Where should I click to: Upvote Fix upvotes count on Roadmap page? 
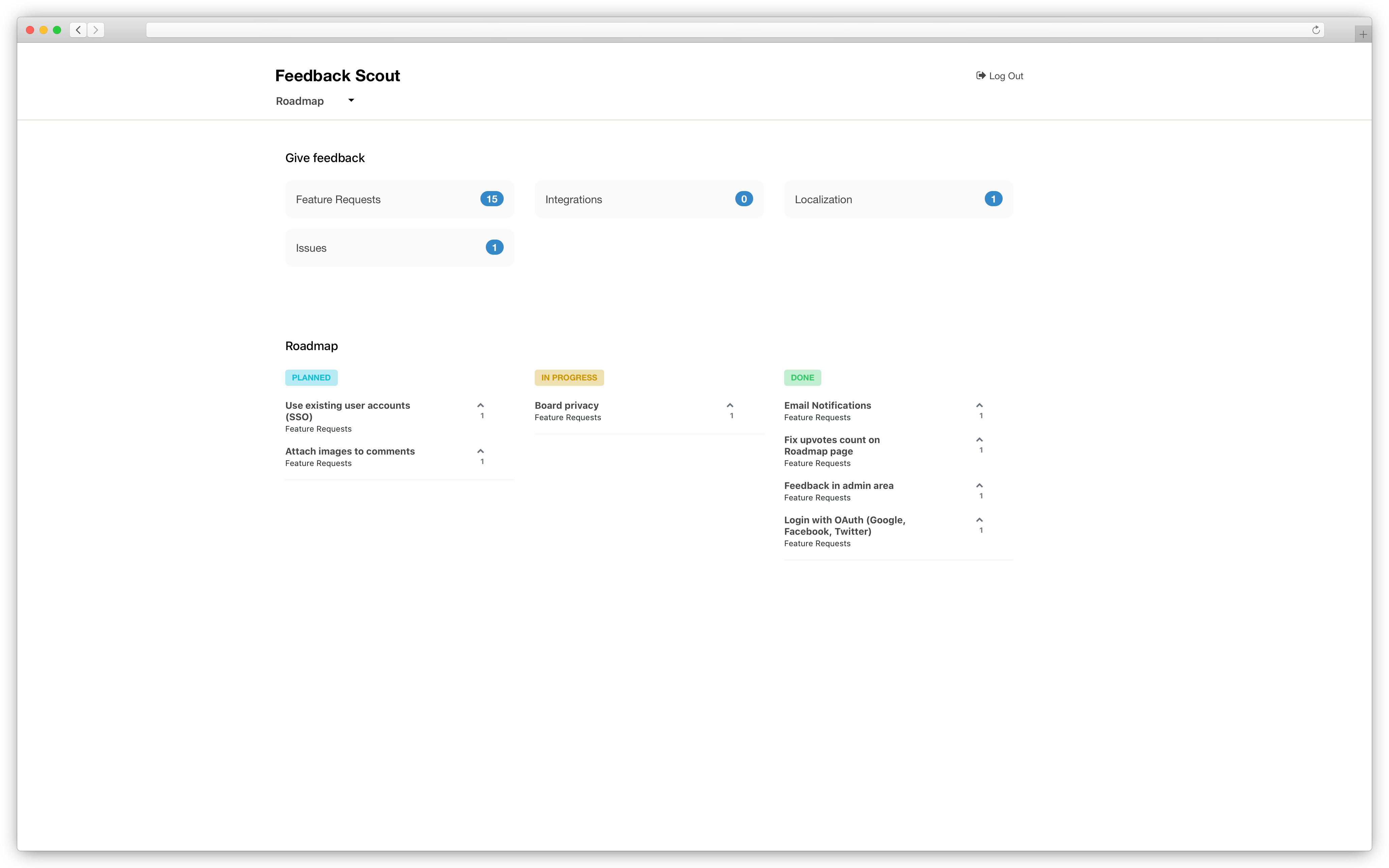coord(980,440)
